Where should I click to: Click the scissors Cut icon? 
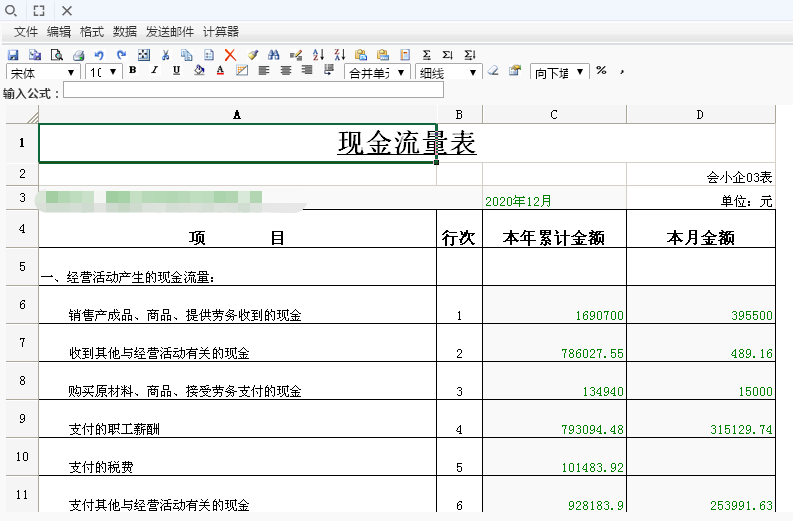point(165,55)
